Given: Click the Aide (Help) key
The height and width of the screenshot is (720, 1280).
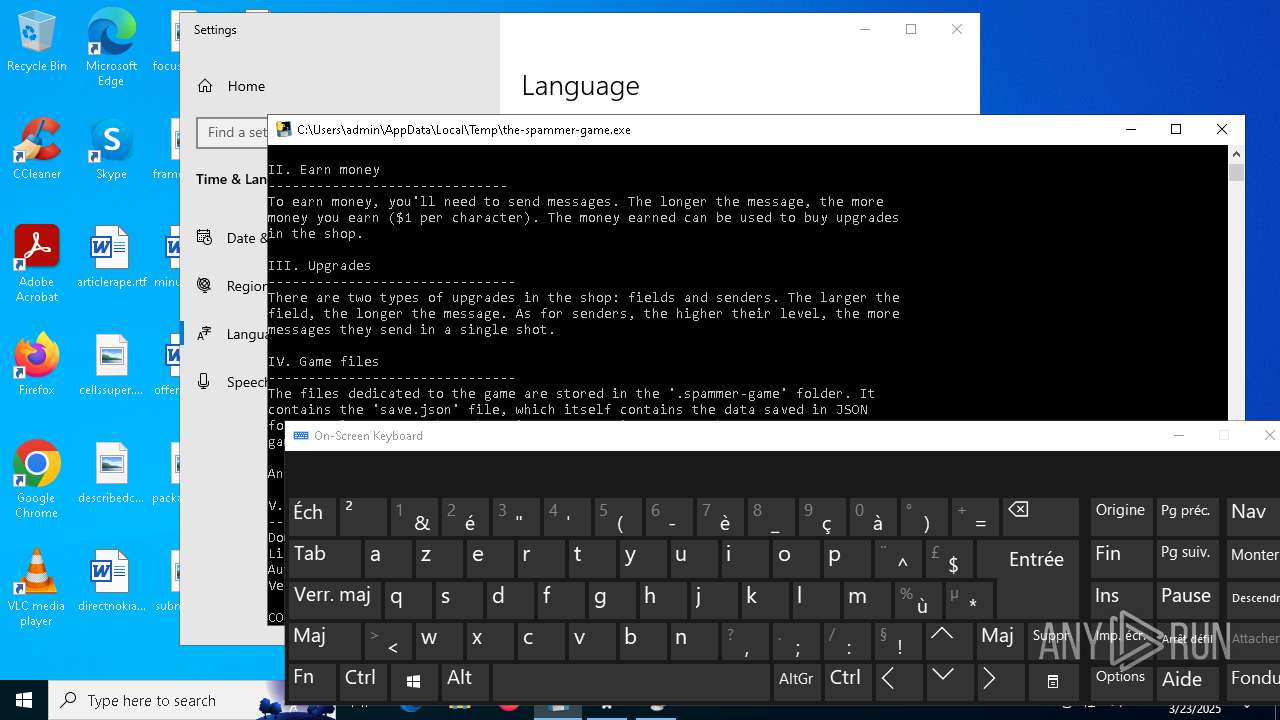Looking at the screenshot, I should (x=1188, y=681).
